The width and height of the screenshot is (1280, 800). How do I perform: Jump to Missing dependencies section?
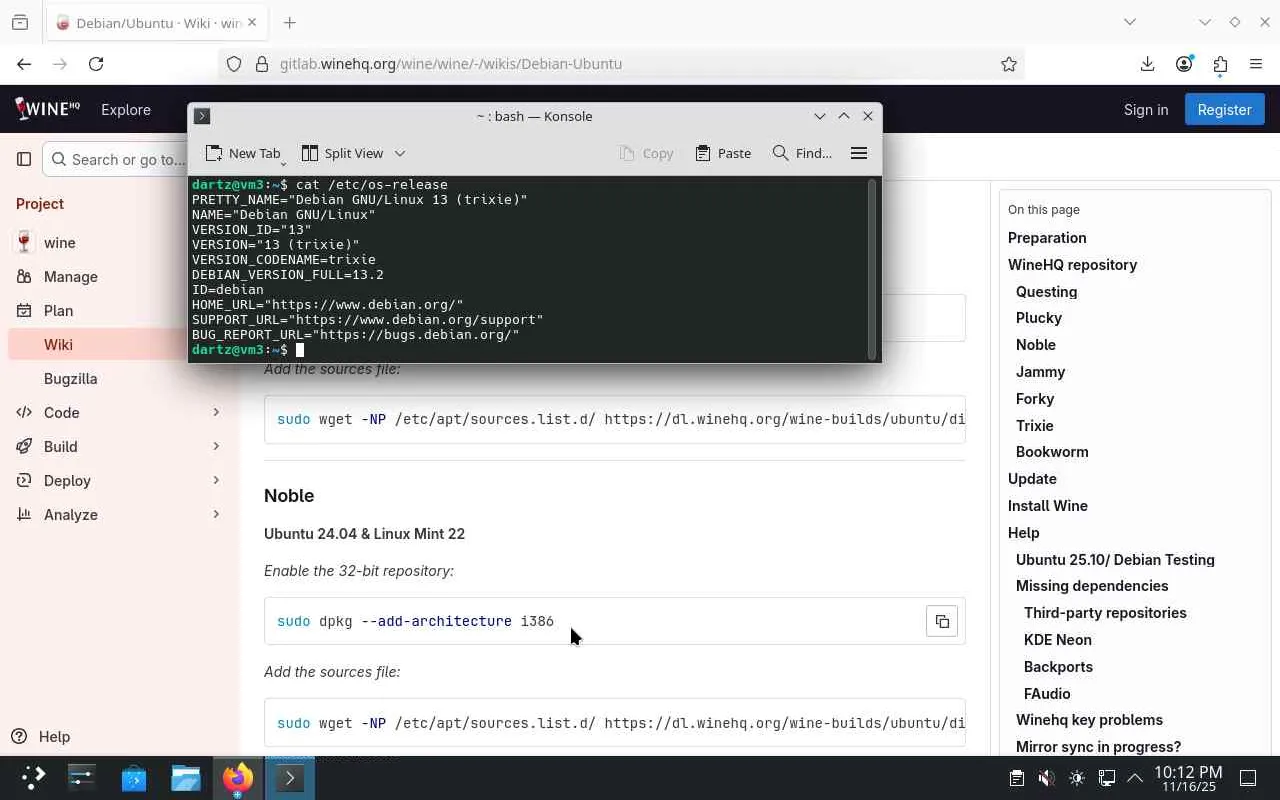(1092, 586)
